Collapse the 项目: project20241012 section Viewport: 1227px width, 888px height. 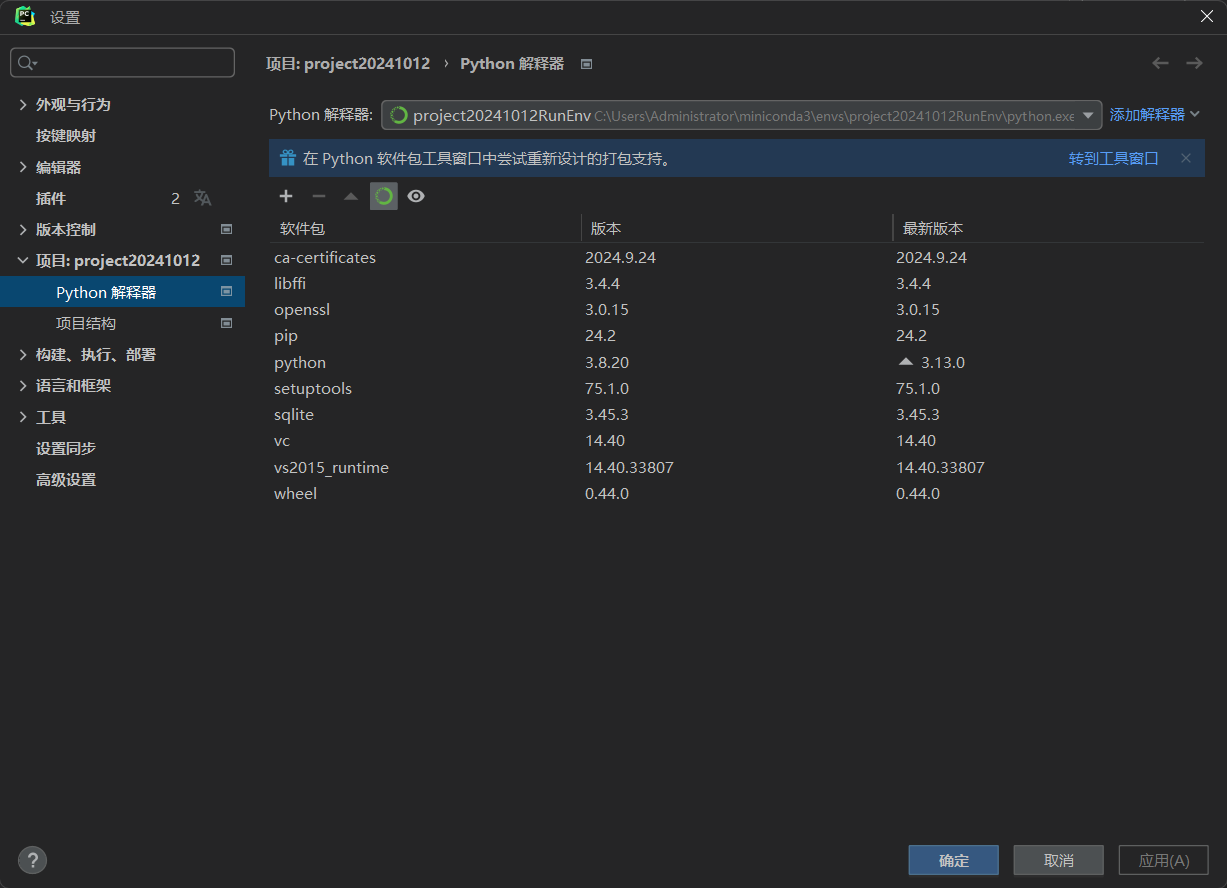(x=23, y=261)
